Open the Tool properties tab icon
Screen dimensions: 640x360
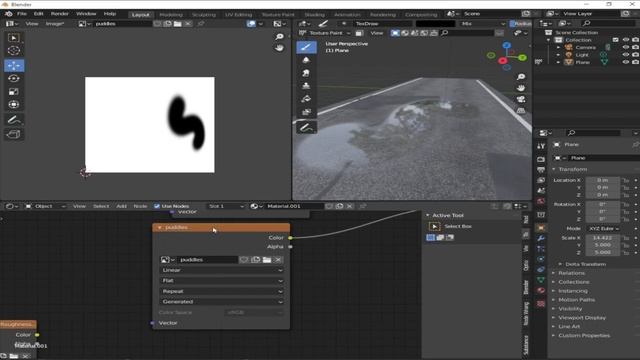click(541, 146)
